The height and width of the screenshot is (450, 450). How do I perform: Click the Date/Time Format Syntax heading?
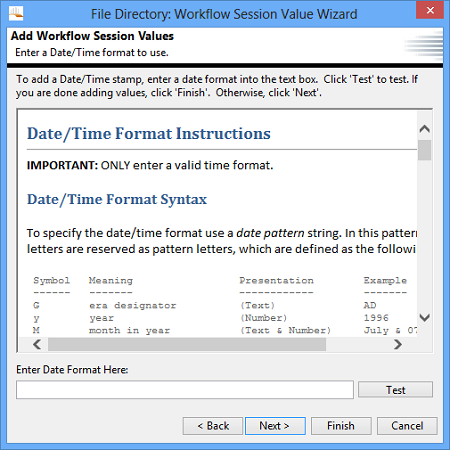[117, 199]
